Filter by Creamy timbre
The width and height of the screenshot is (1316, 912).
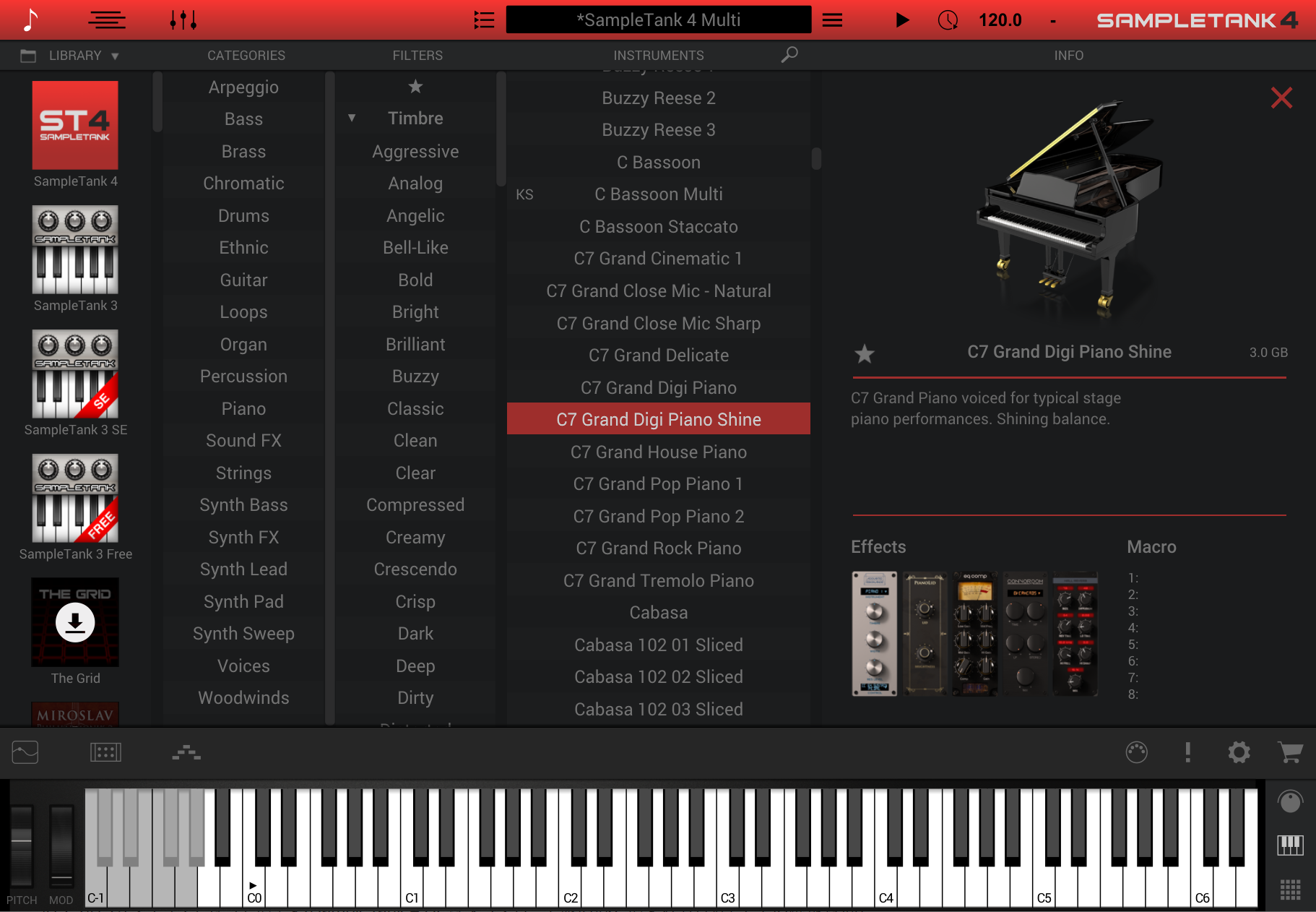pos(415,538)
